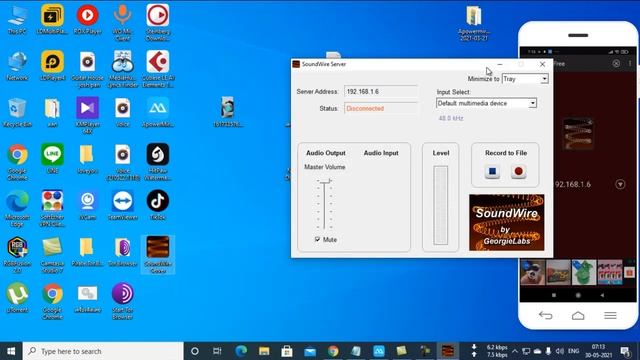Show hidden tray icons chevron
This screenshot has height=360, width=640.
point(515,351)
